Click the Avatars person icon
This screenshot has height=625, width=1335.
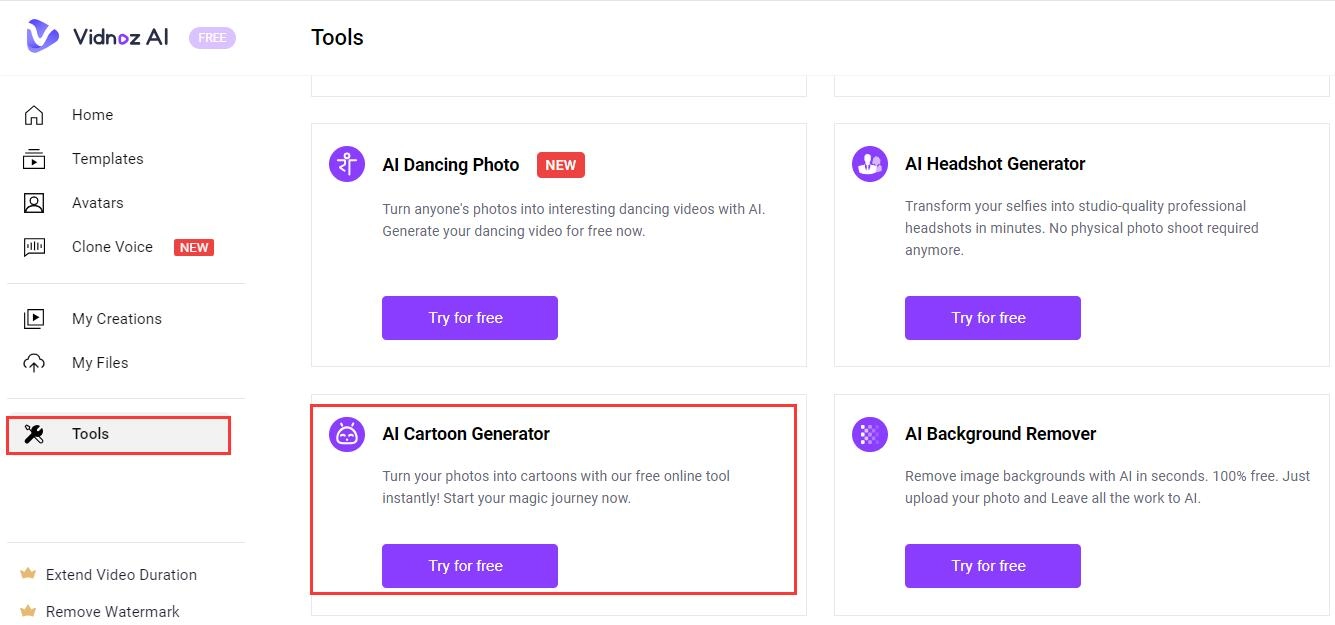tap(34, 203)
